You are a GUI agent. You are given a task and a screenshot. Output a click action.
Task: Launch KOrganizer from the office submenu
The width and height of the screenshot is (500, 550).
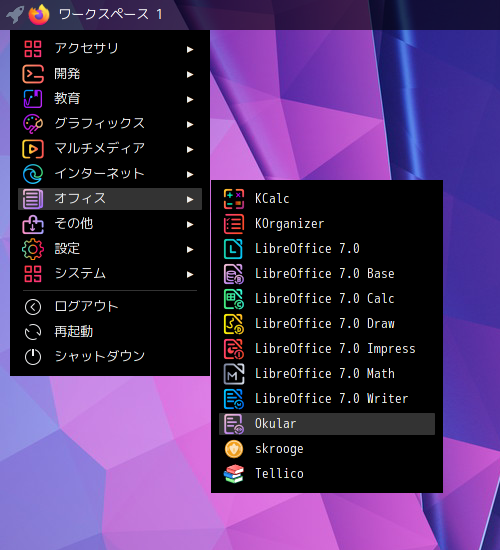pos(327,224)
